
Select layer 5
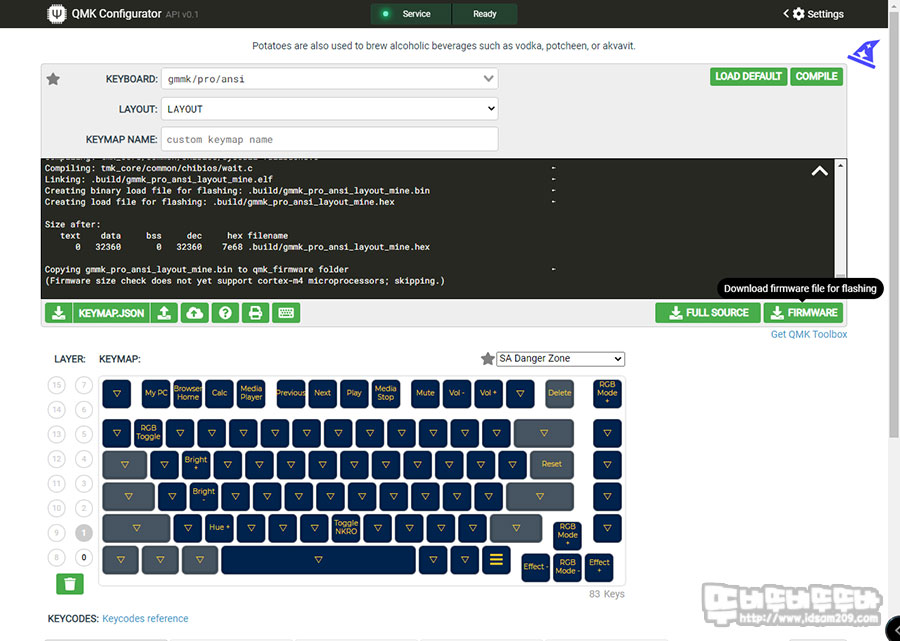point(84,434)
